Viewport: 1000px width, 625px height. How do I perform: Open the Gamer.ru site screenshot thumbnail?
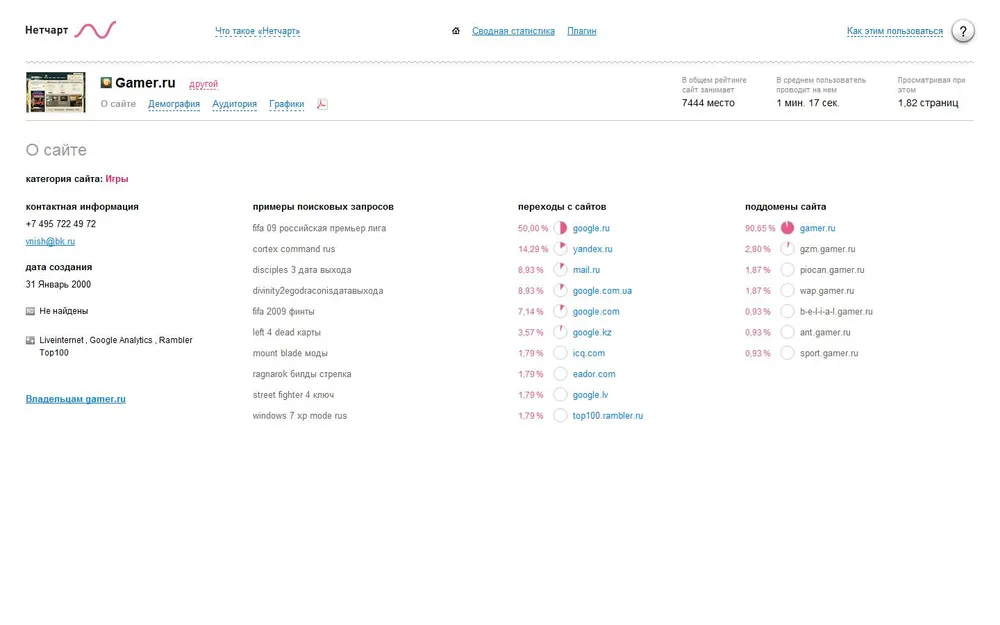pyautogui.click(x=55, y=92)
